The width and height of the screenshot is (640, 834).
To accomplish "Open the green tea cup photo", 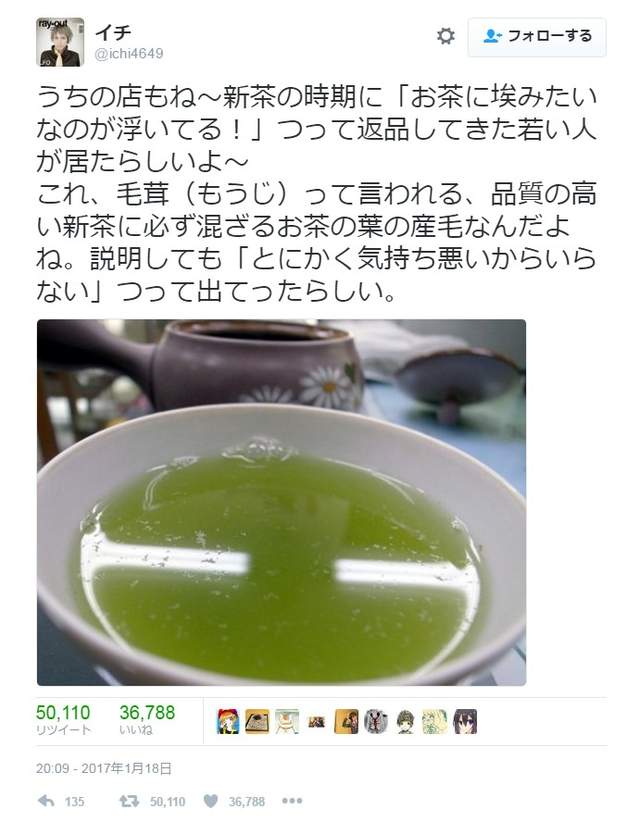I will (281, 502).
